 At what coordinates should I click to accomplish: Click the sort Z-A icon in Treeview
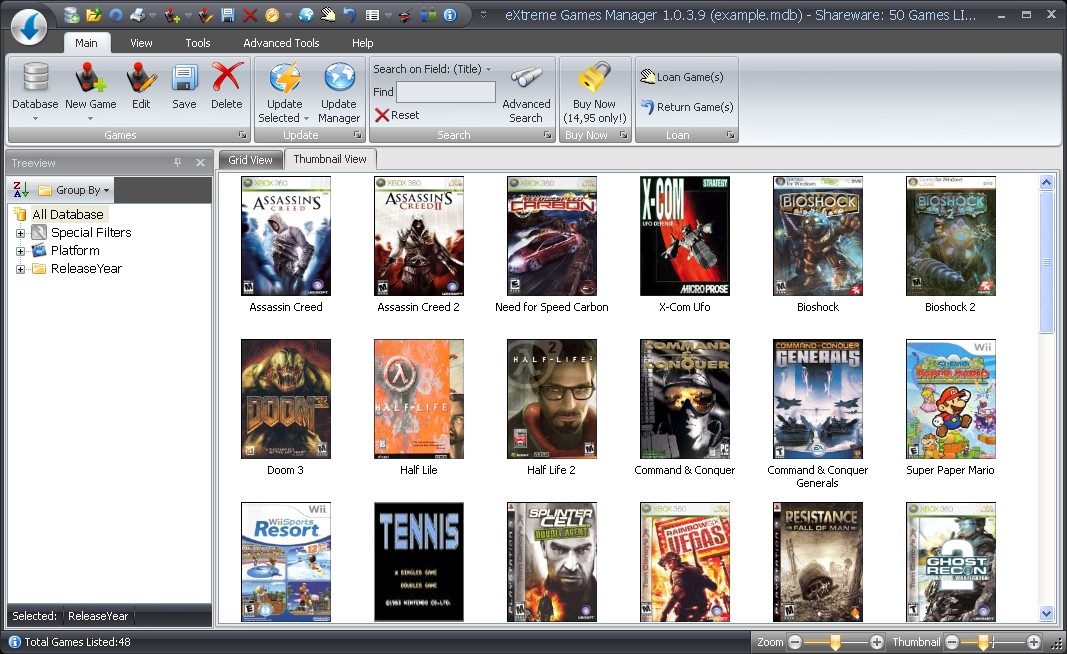coord(21,190)
